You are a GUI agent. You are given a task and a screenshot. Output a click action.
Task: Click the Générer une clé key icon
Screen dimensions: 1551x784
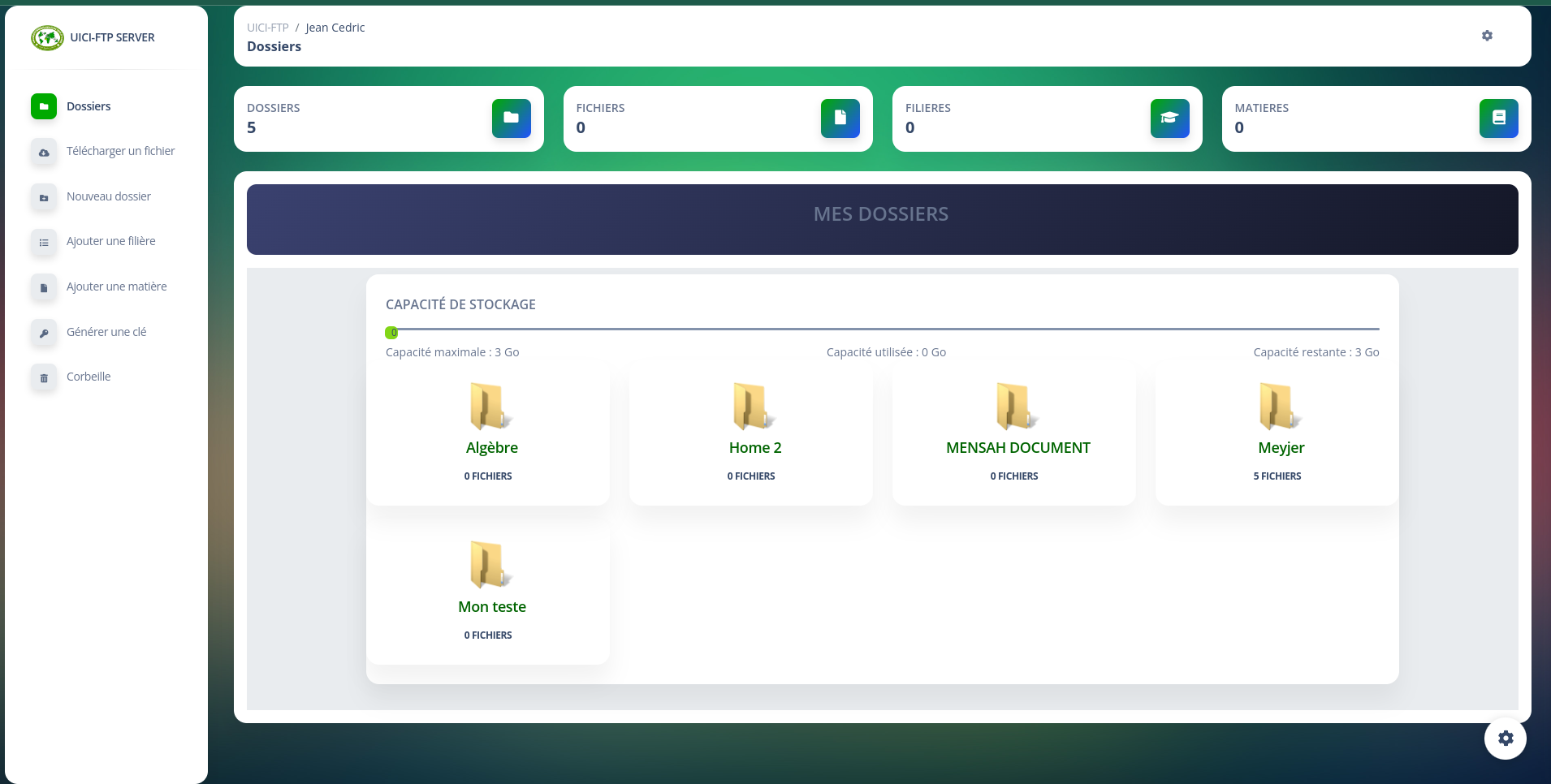tap(44, 333)
